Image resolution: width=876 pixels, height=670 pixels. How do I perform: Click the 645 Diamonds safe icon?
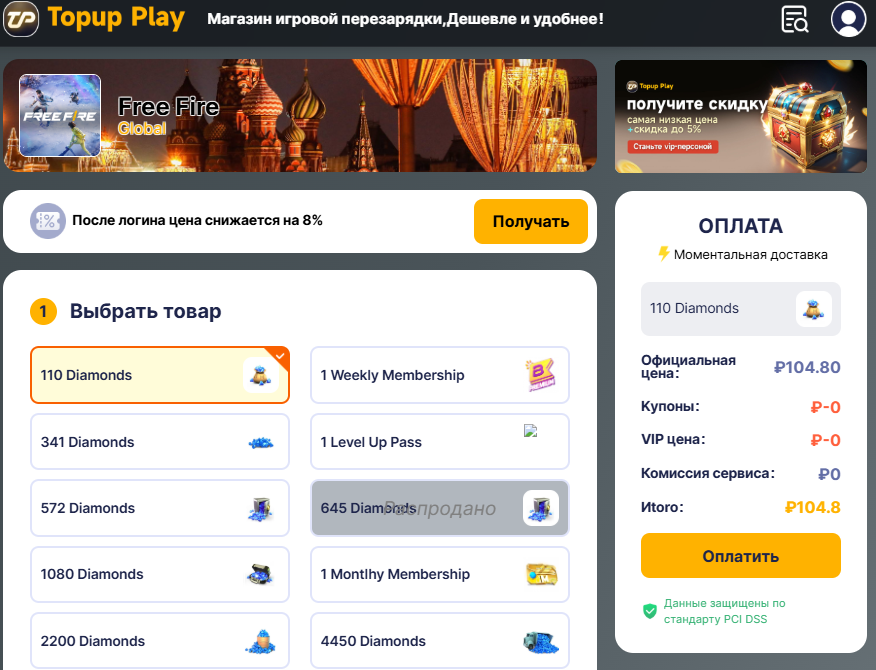(x=541, y=508)
